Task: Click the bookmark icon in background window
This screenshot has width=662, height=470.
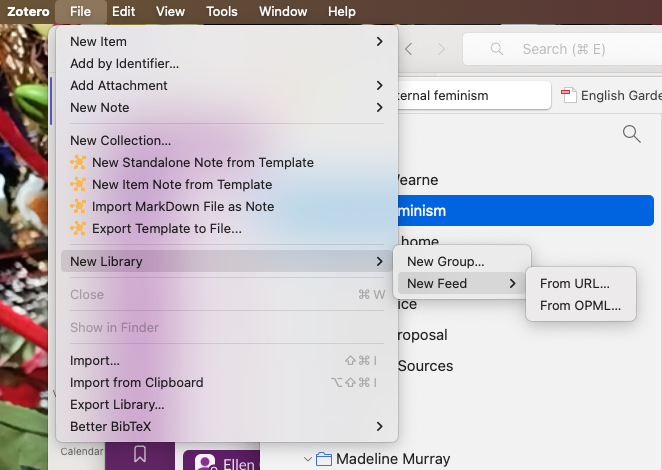Action: coord(140,454)
